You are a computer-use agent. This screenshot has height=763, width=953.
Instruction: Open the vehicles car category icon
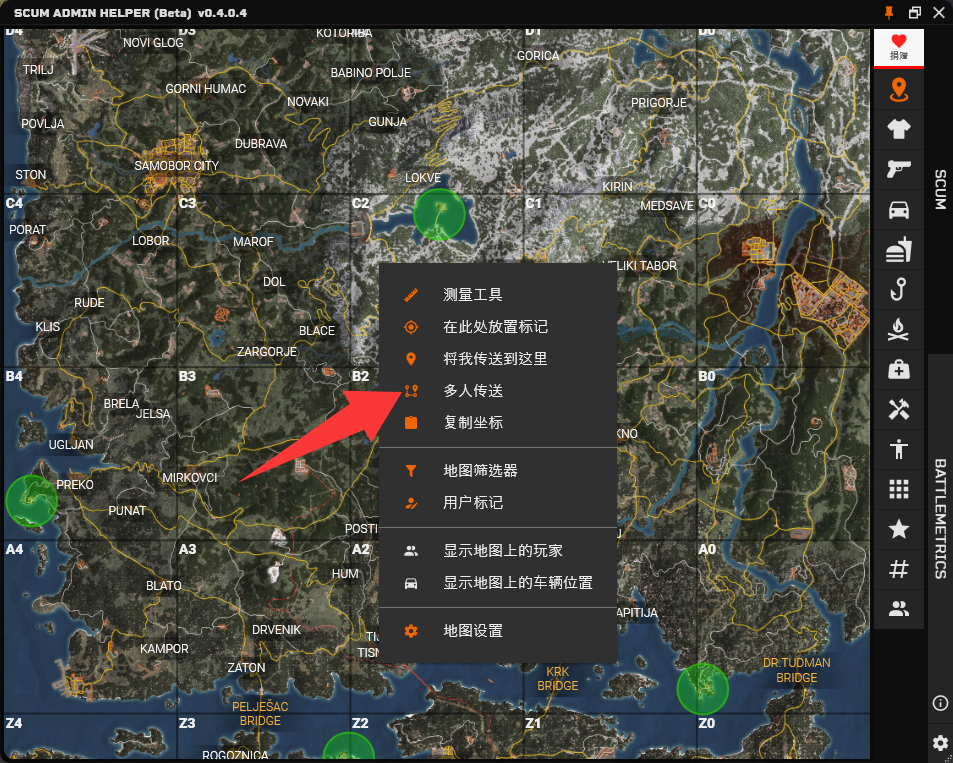pyautogui.click(x=898, y=210)
